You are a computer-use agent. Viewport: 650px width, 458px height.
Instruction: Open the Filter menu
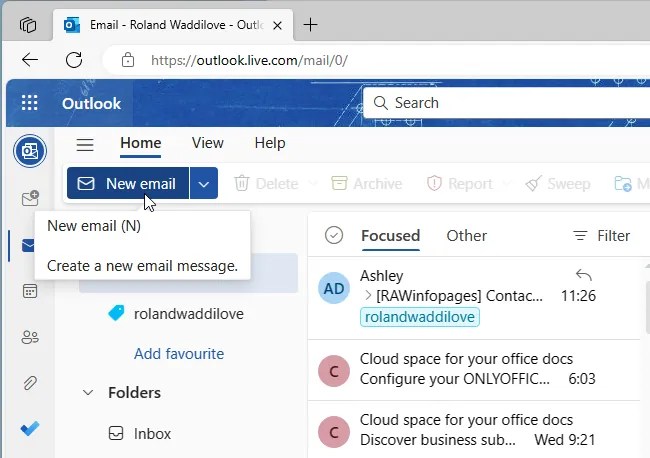click(601, 235)
